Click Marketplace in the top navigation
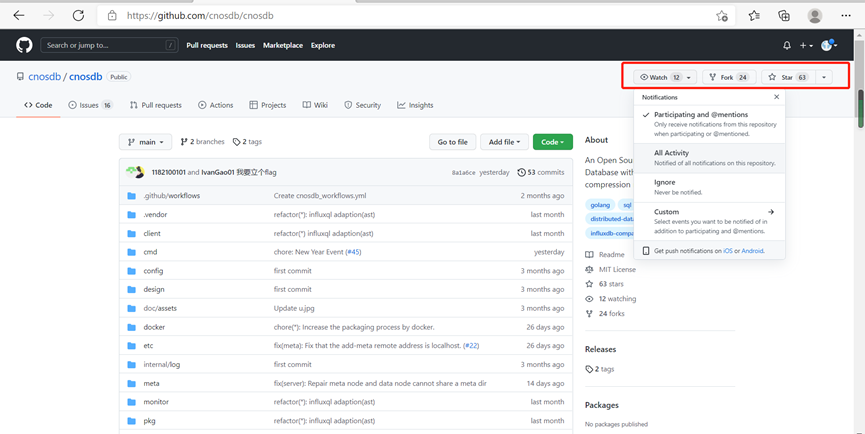The width and height of the screenshot is (865, 434). point(282,45)
